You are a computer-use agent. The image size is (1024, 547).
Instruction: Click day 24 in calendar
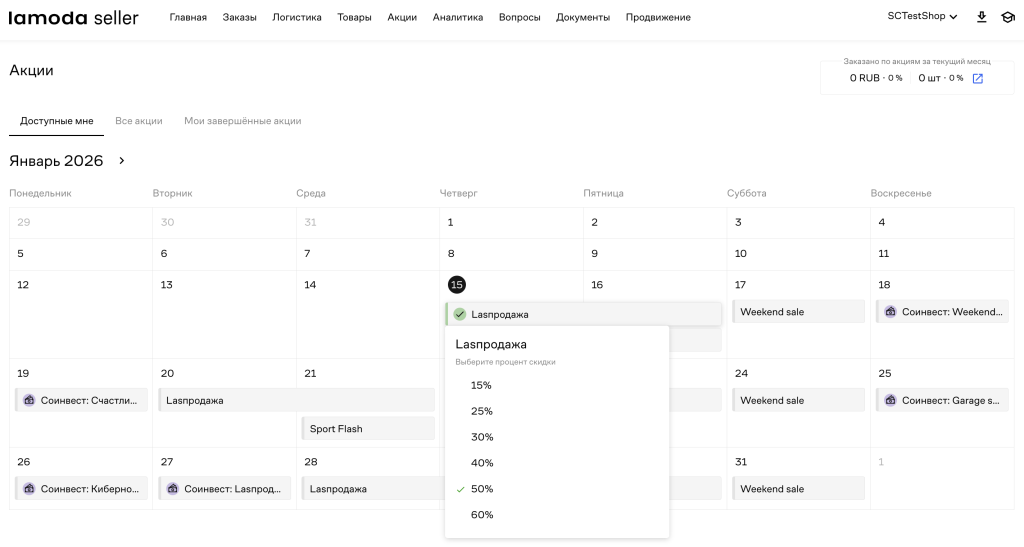pyautogui.click(x=742, y=373)
